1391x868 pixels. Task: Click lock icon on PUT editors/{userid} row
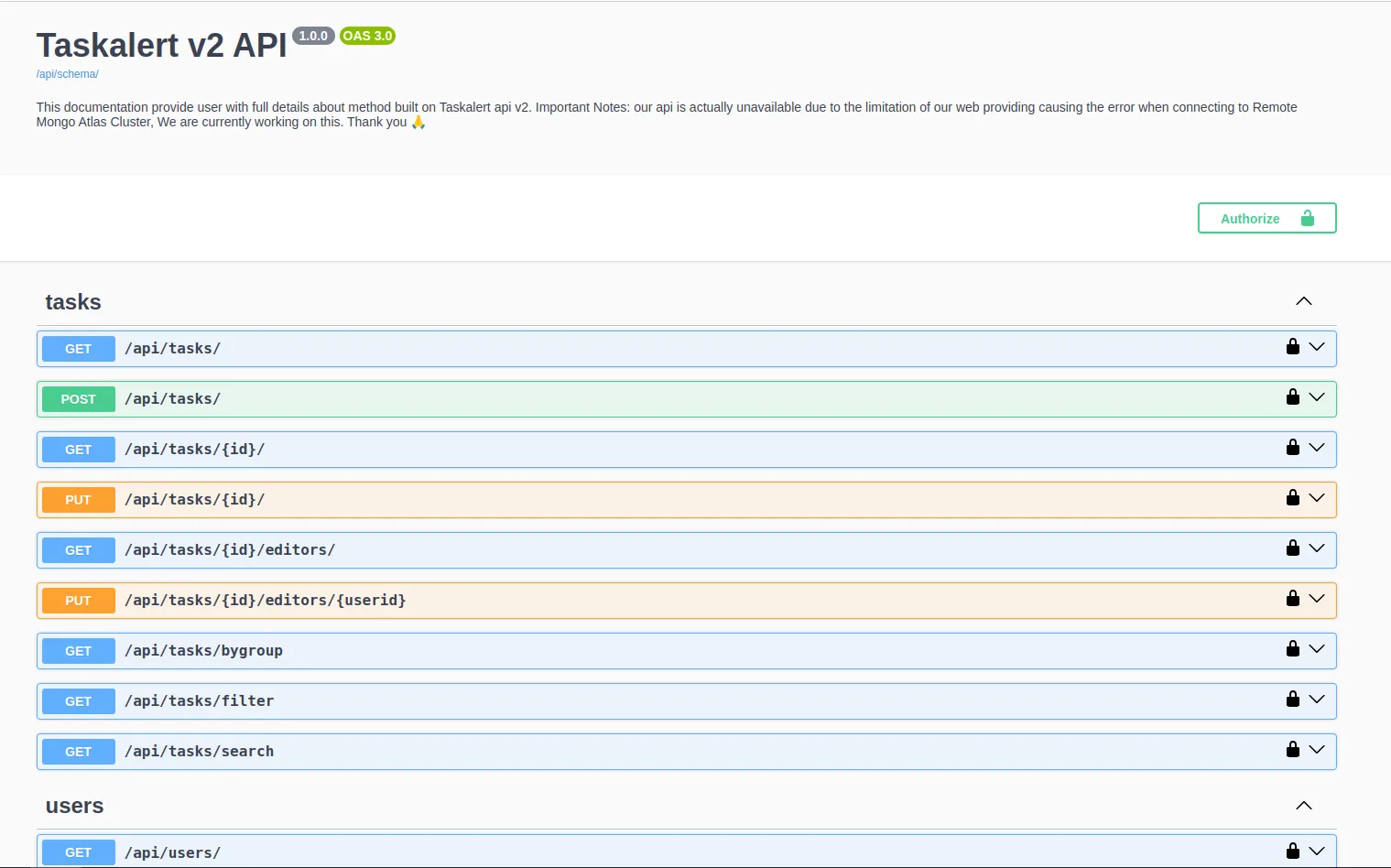pyautogui.click(x=1293, y=598)
